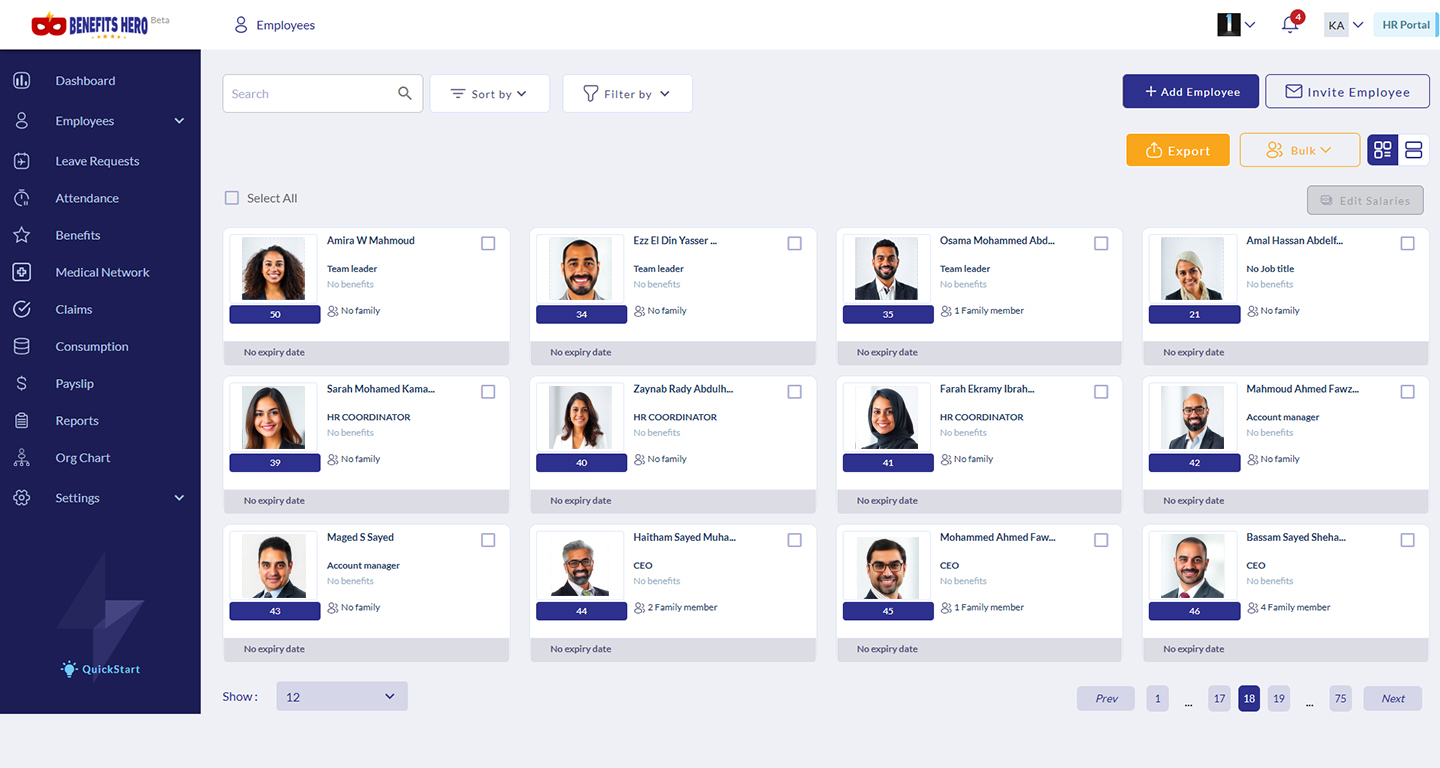Image resolution: width=1440 pixels, height=768 pixels.
Task: Click the Add Employee button
Action: (1192, 92)
